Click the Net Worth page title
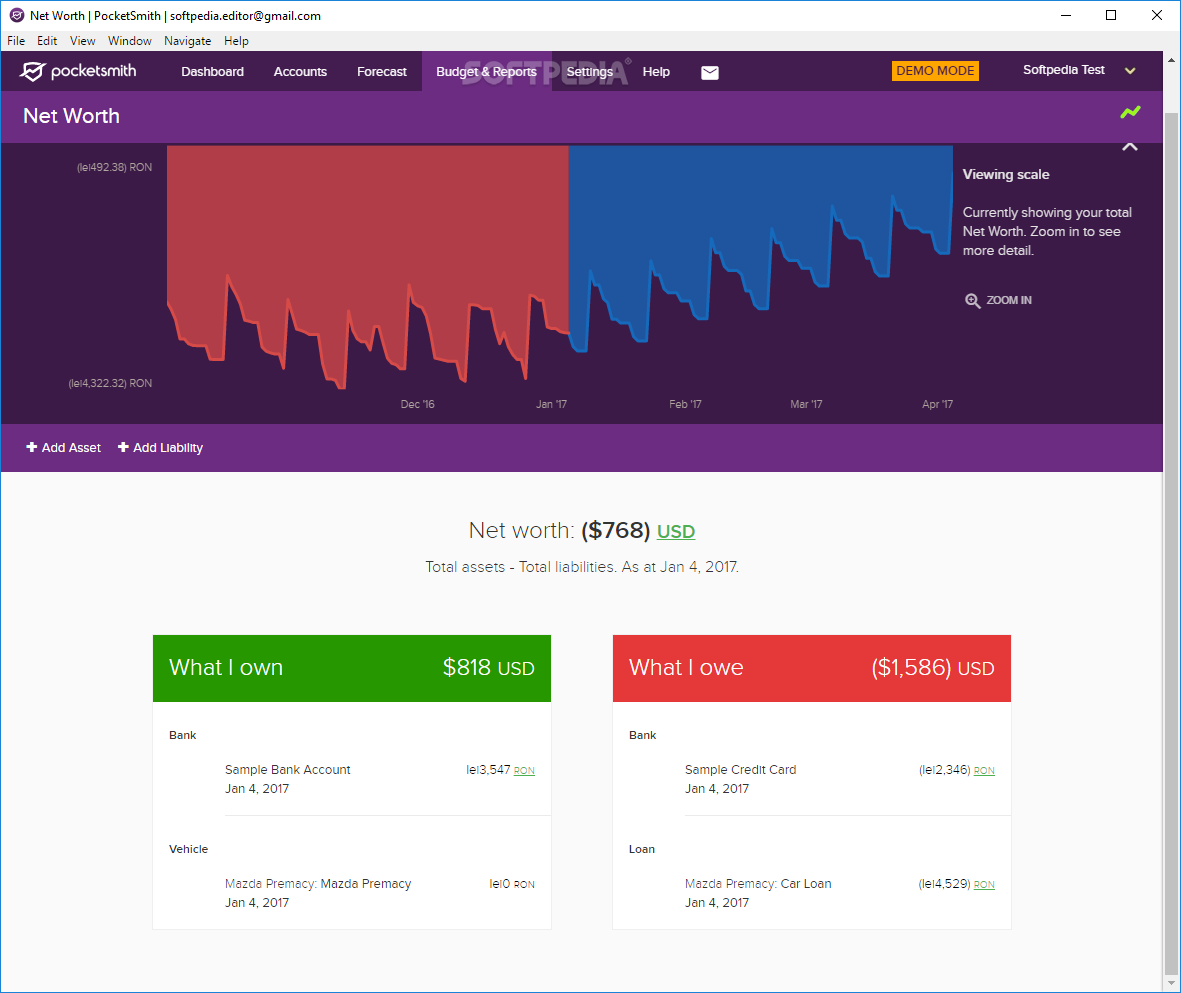The width and height of the screenshot is (1181, 993). point(72,116)
